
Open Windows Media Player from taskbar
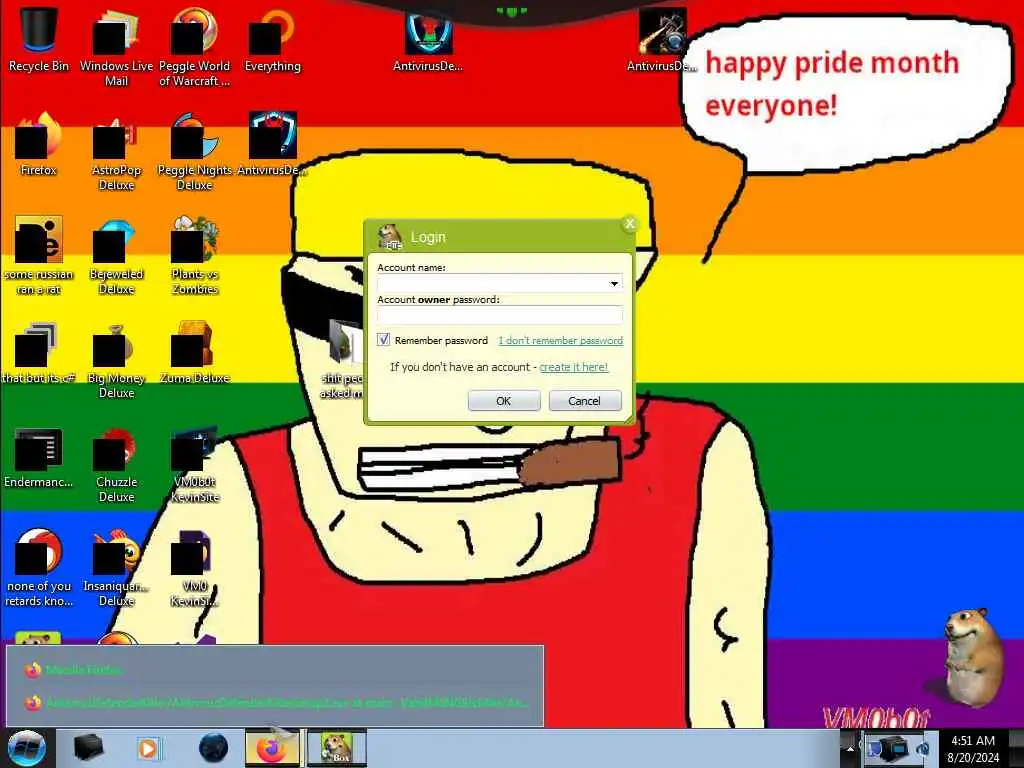click(x=148, y=748)
